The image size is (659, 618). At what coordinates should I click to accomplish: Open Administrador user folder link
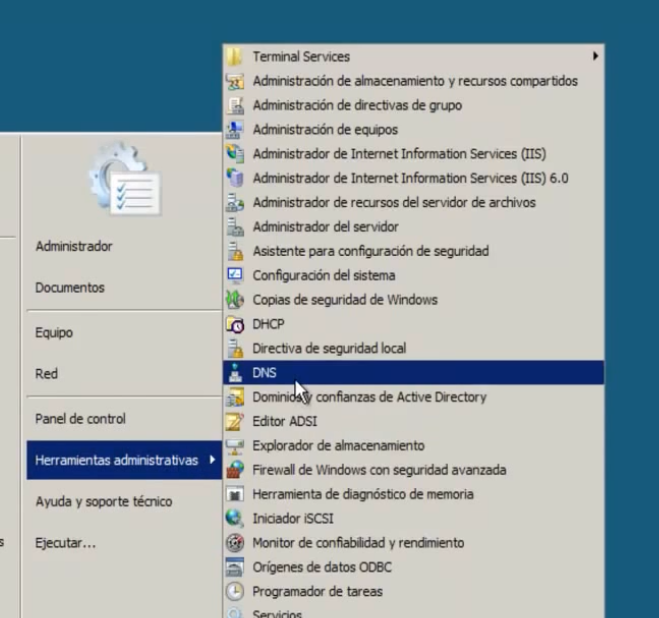[74, 246]
